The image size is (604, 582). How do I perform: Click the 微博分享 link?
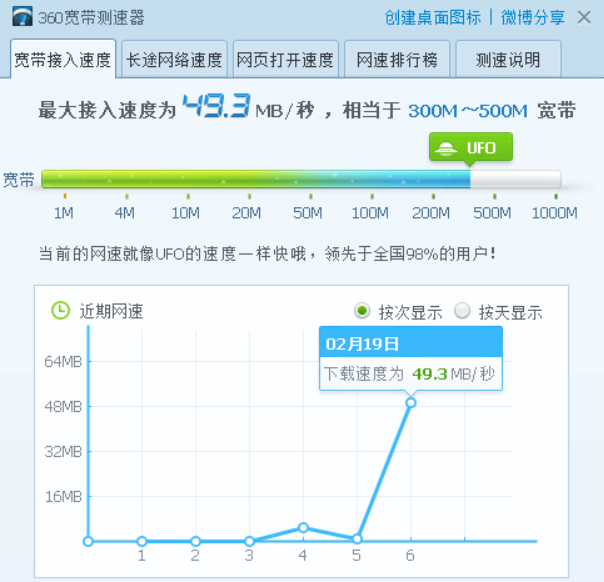(x=533, y=17)
